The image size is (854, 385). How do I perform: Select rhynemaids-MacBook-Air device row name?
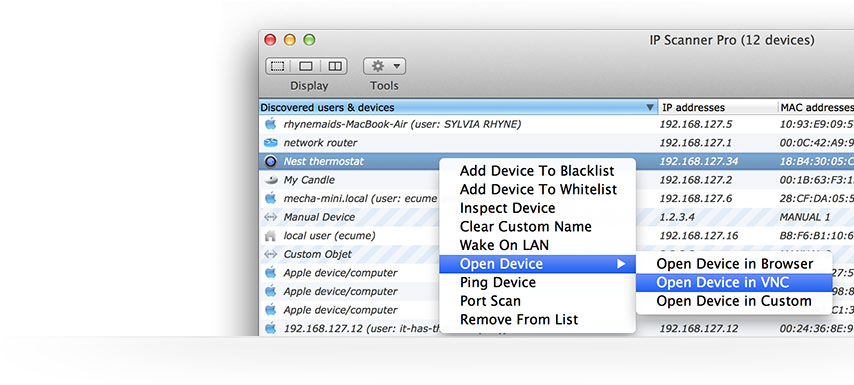[x=402, y=124]
